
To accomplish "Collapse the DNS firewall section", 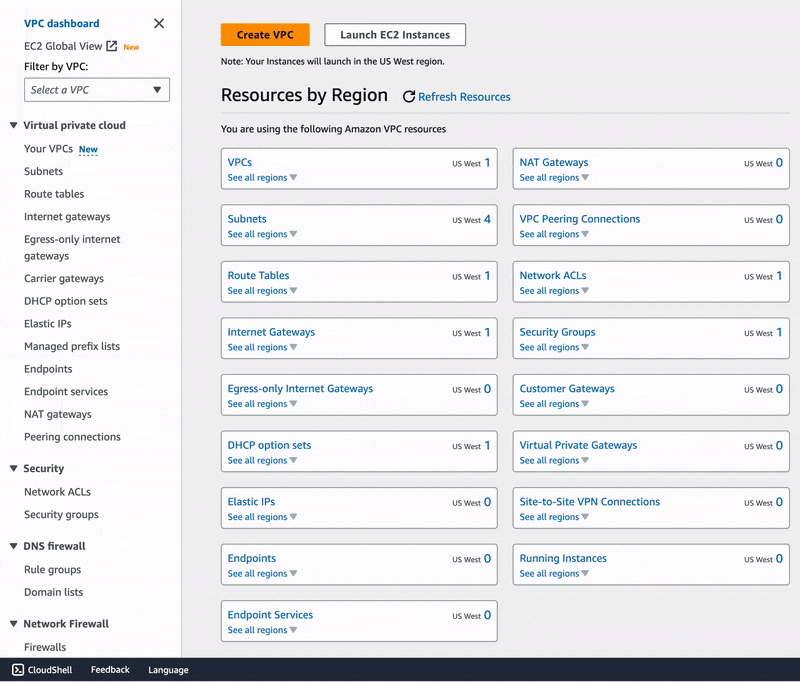I will coord(14,546).
